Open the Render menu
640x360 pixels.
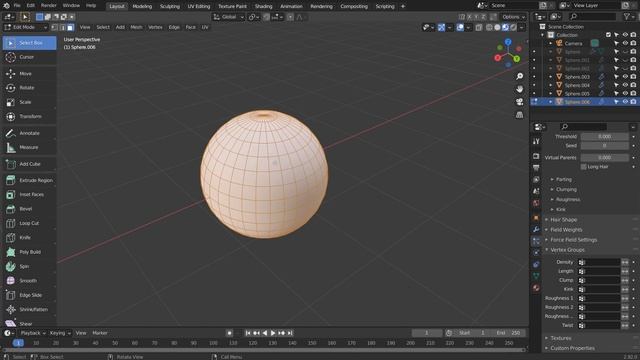coord(49,6)
